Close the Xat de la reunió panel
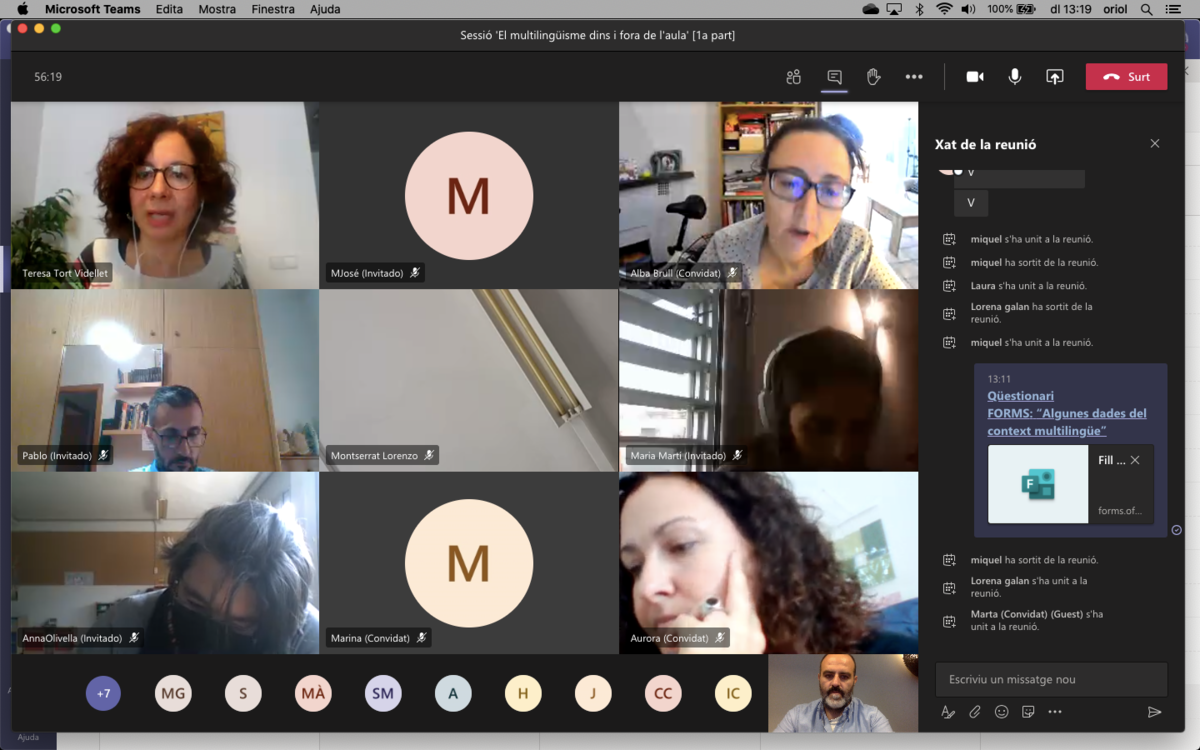 click(x=1155, y=144)
